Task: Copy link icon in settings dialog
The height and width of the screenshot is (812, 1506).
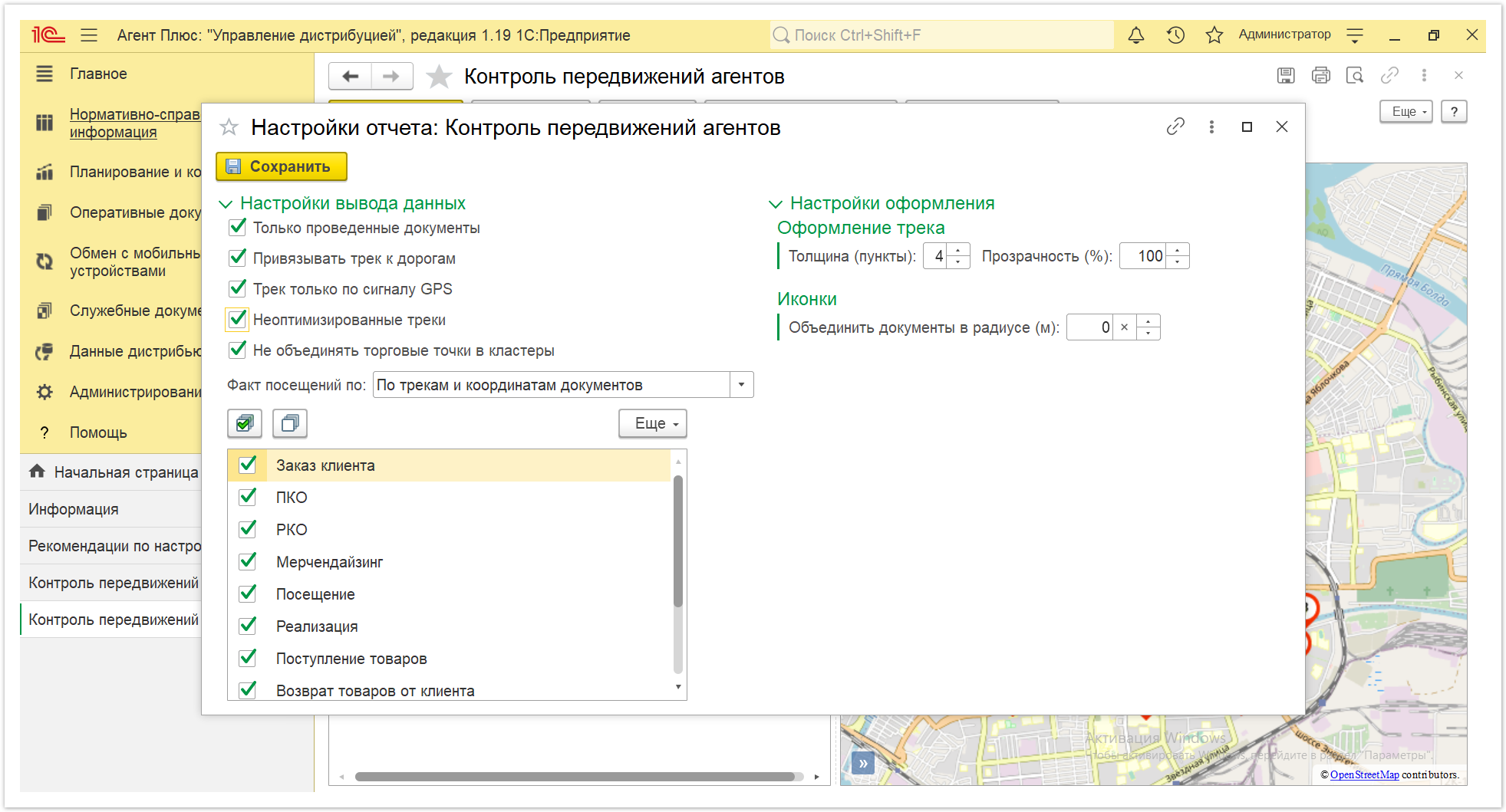Action: pyautogui.click(x=1175, y=127)
